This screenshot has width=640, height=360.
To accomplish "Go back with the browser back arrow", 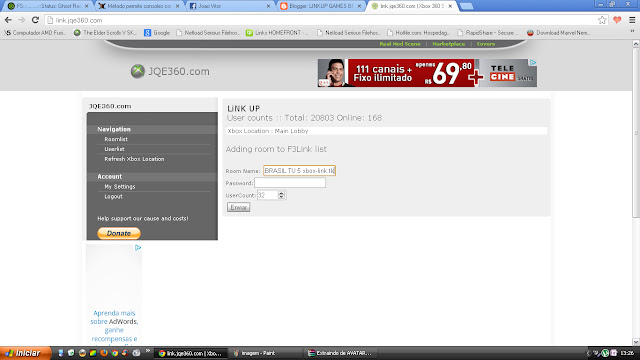I will (8, 20).
